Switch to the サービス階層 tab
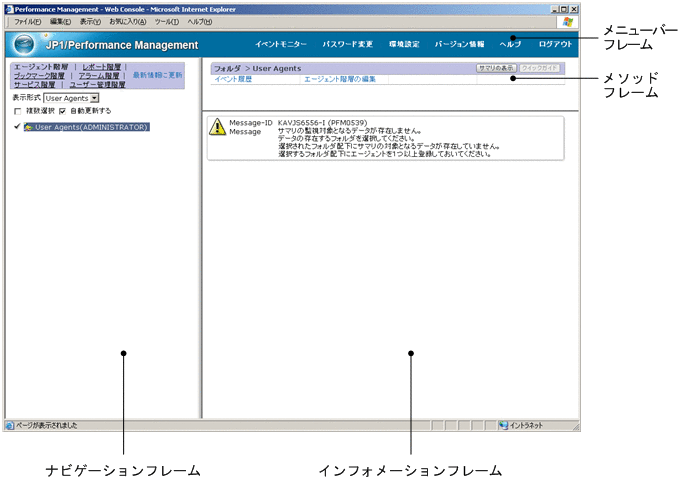680x483 pixels. (x=34, y=84)
